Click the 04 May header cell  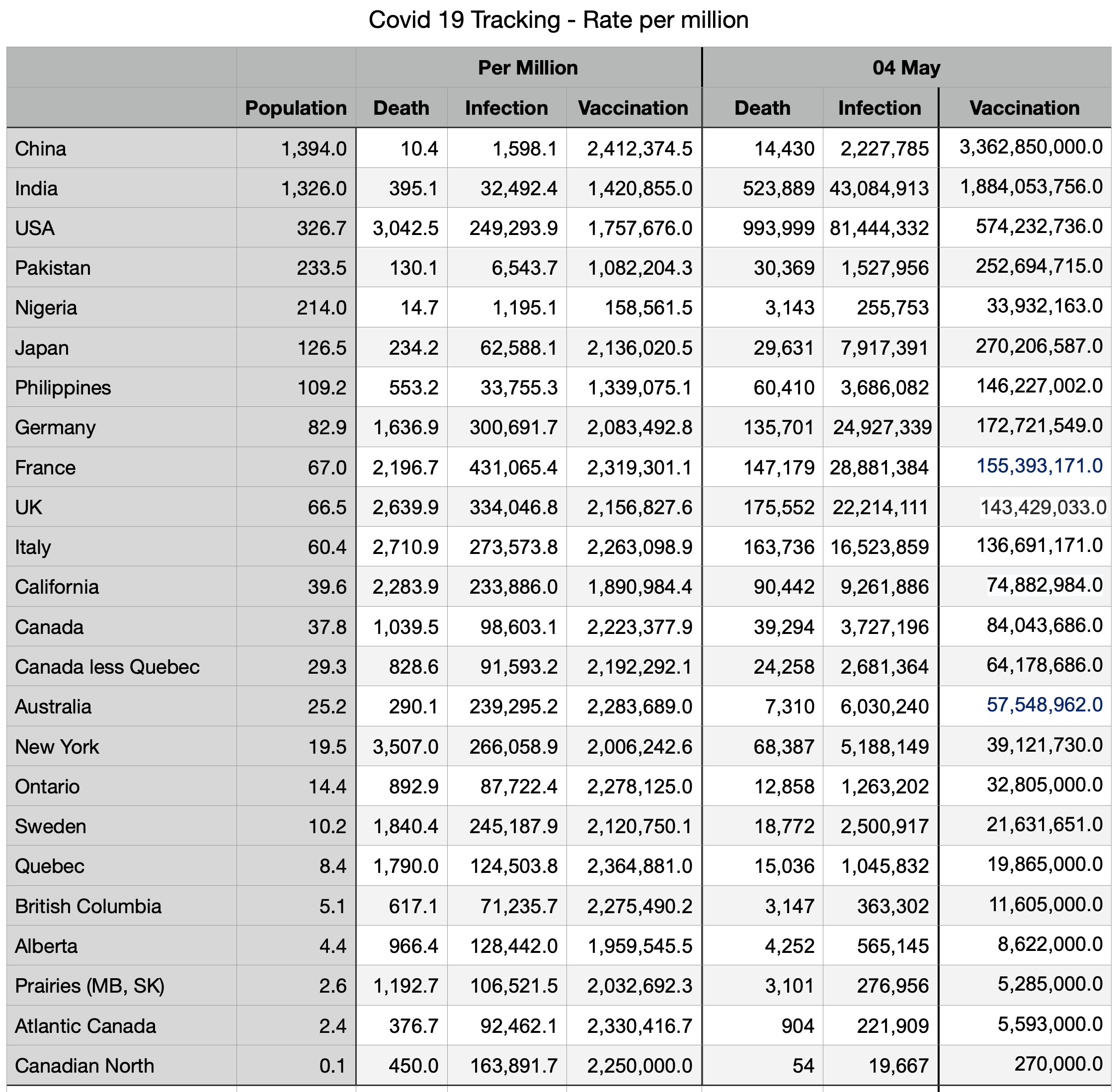[906, 68]
